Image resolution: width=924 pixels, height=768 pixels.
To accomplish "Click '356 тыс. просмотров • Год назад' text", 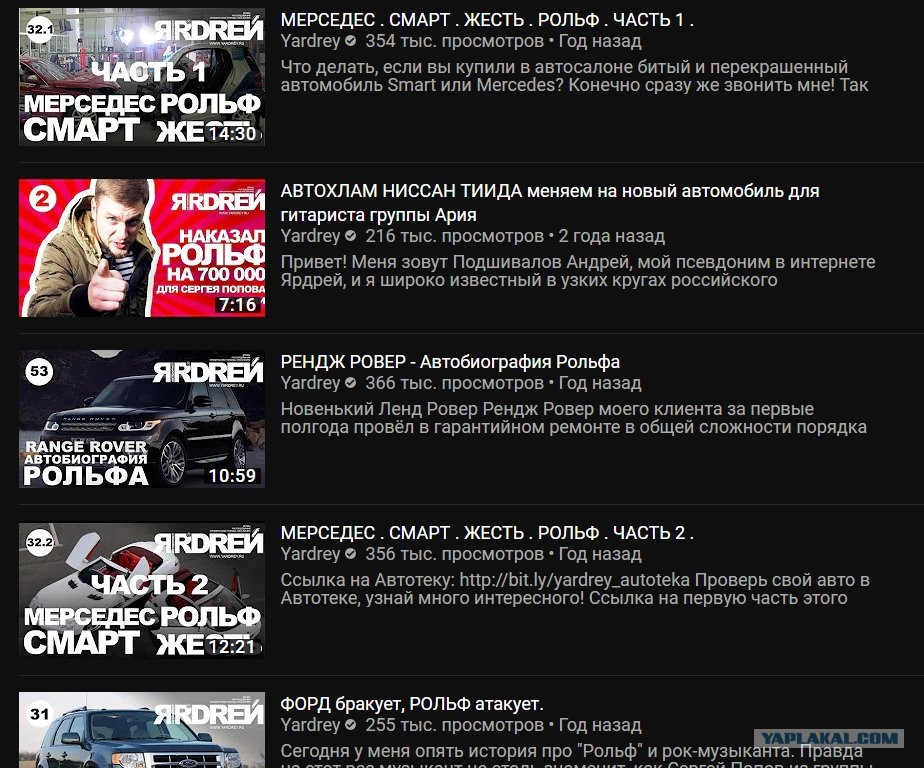I will [x=503, y=555].
